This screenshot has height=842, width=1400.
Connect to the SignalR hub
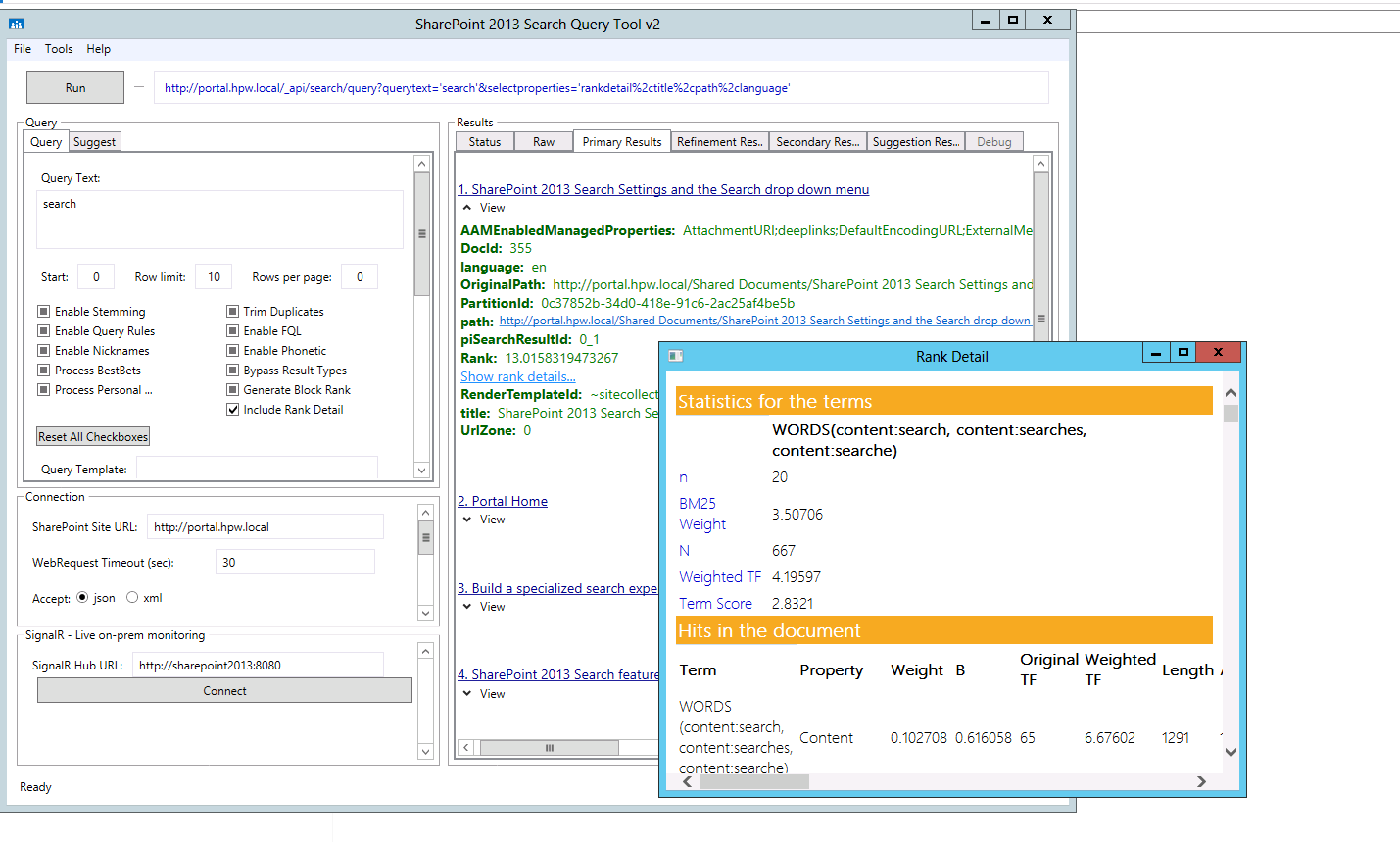point(223,690)
